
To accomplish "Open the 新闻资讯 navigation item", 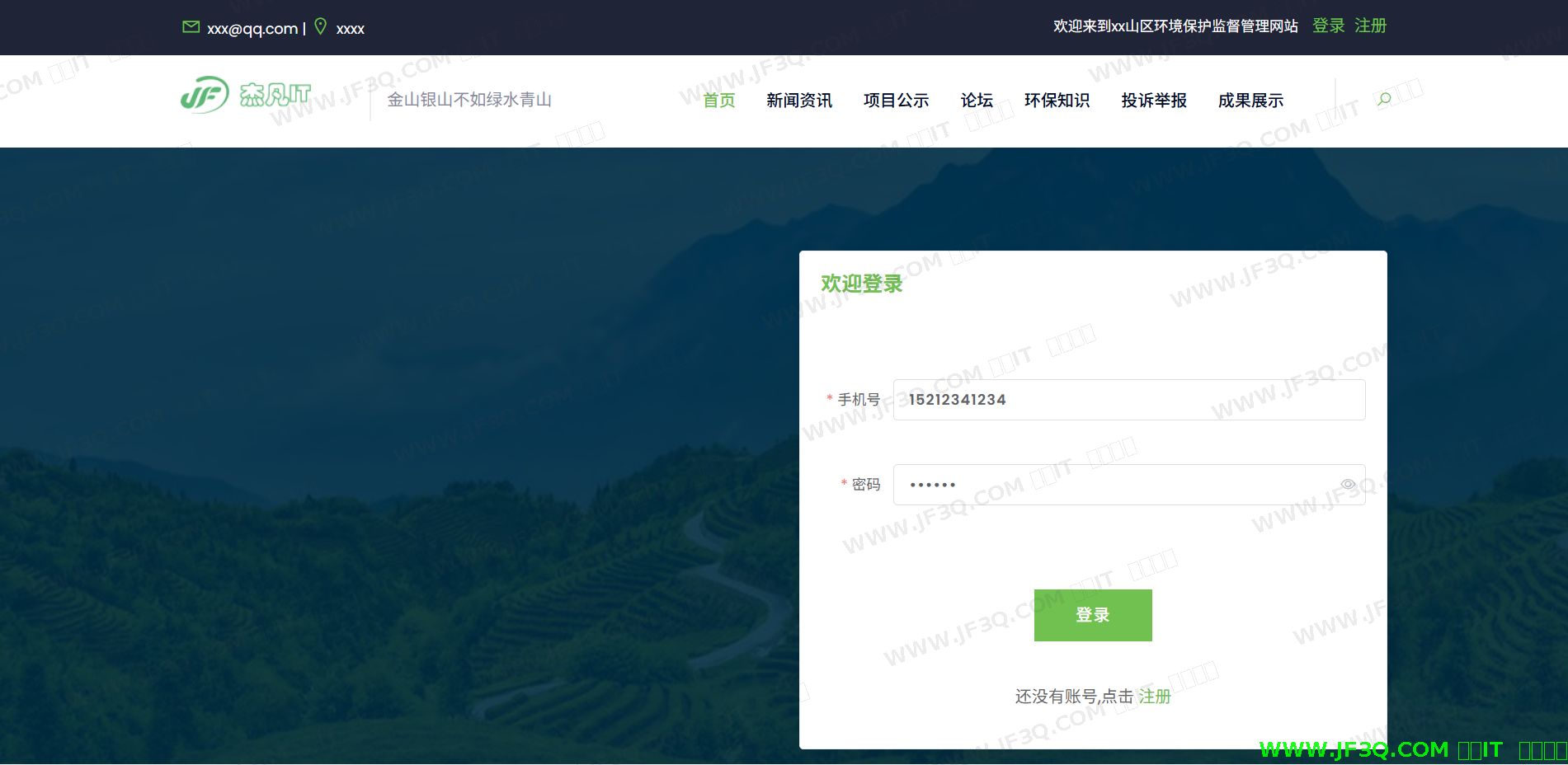I will click(x=798, y=101).
